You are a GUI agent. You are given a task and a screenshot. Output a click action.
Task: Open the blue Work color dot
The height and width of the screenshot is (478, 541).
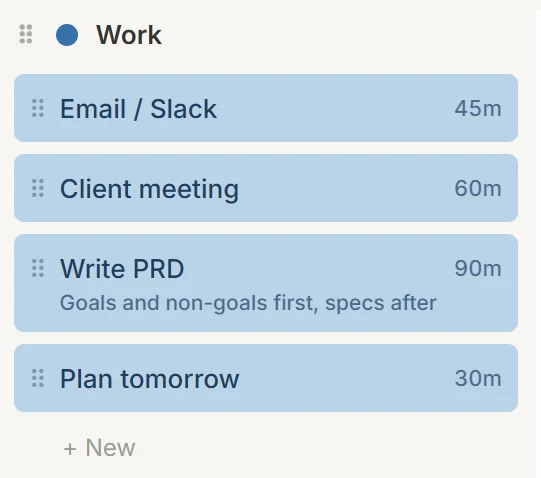(67, 35)
